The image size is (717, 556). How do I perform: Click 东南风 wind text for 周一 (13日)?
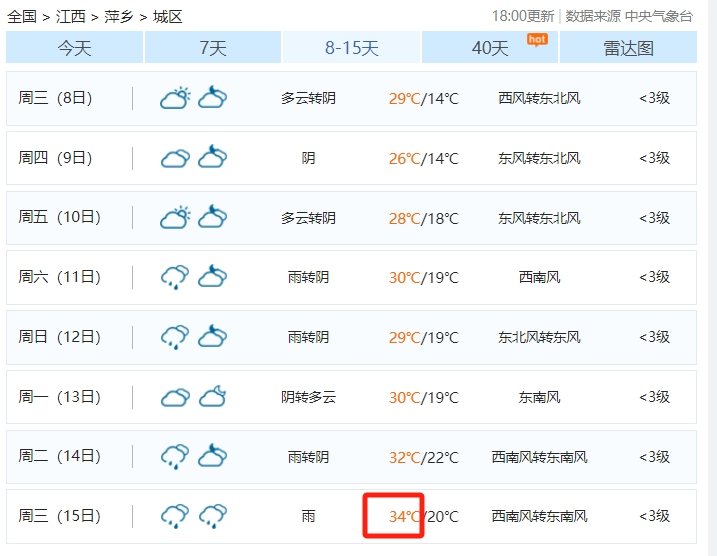[540, 397]
